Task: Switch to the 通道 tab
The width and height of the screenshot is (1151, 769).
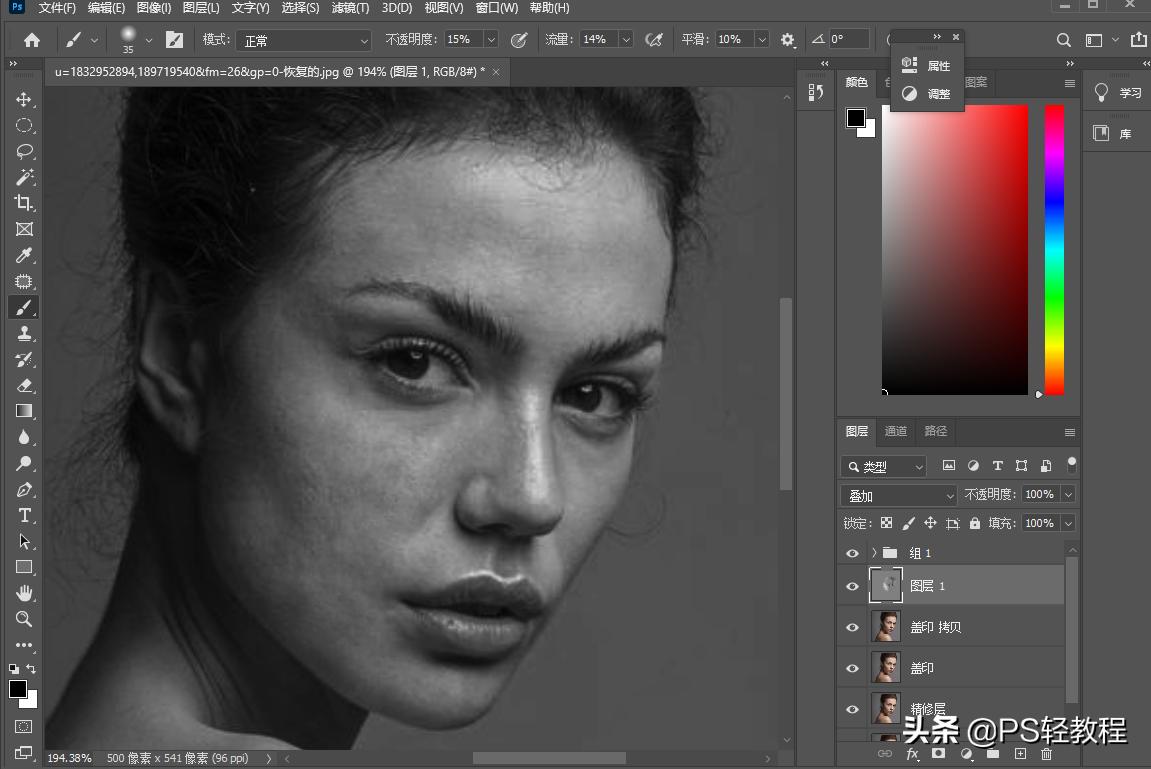Action: 896,431
